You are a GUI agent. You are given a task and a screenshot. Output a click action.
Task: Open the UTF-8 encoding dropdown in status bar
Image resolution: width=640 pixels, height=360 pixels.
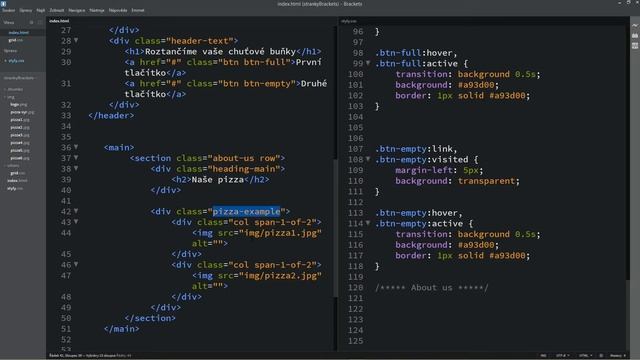point(562,356)
